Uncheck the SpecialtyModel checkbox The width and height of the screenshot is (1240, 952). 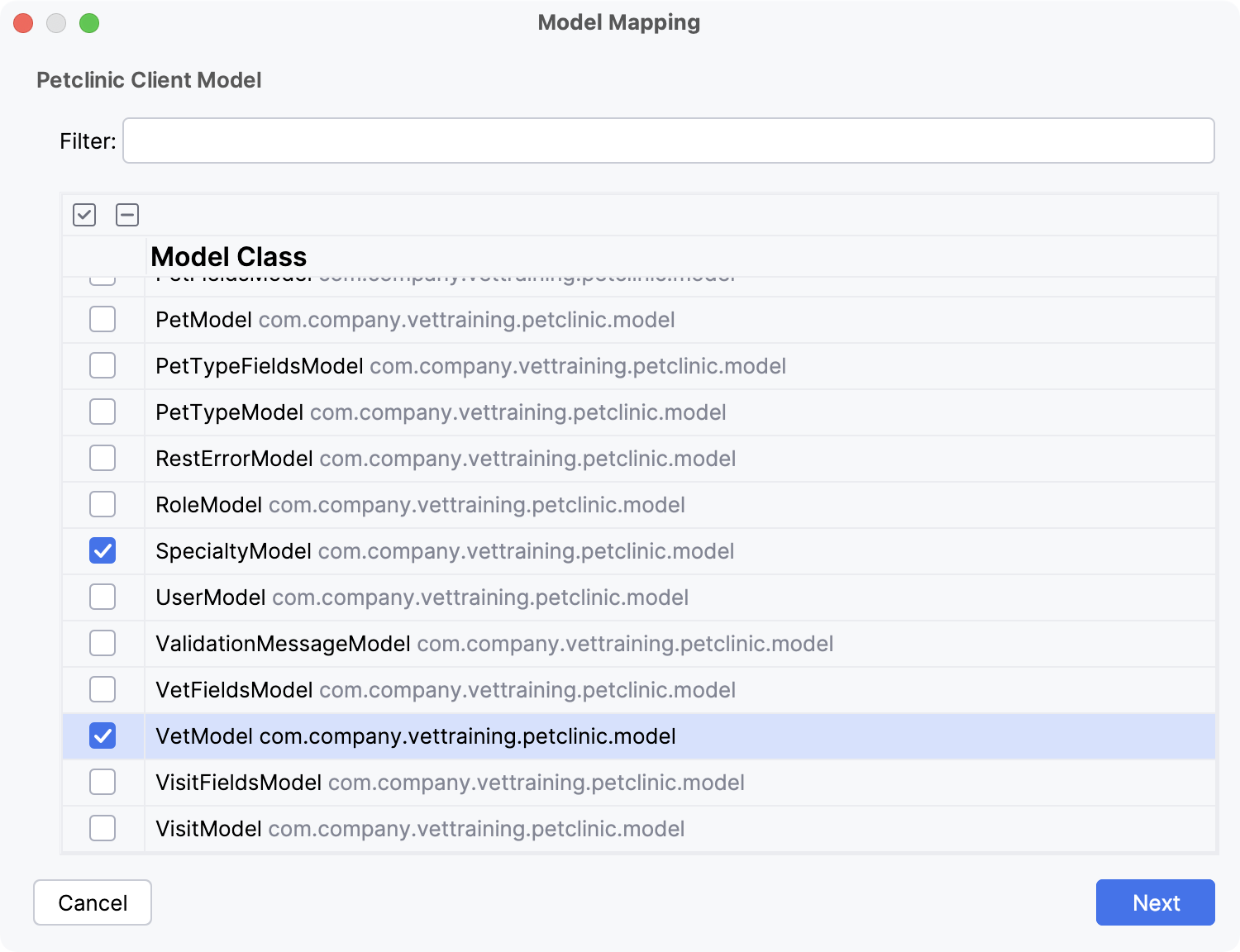(103, 550)
